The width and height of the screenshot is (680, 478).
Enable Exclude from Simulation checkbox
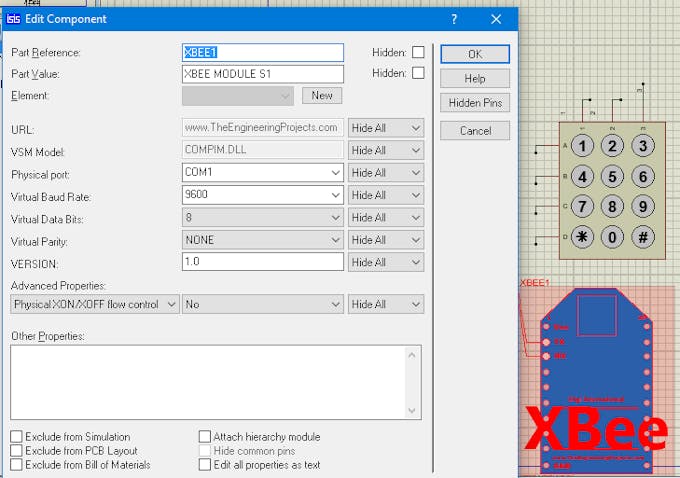click(17, 437)
